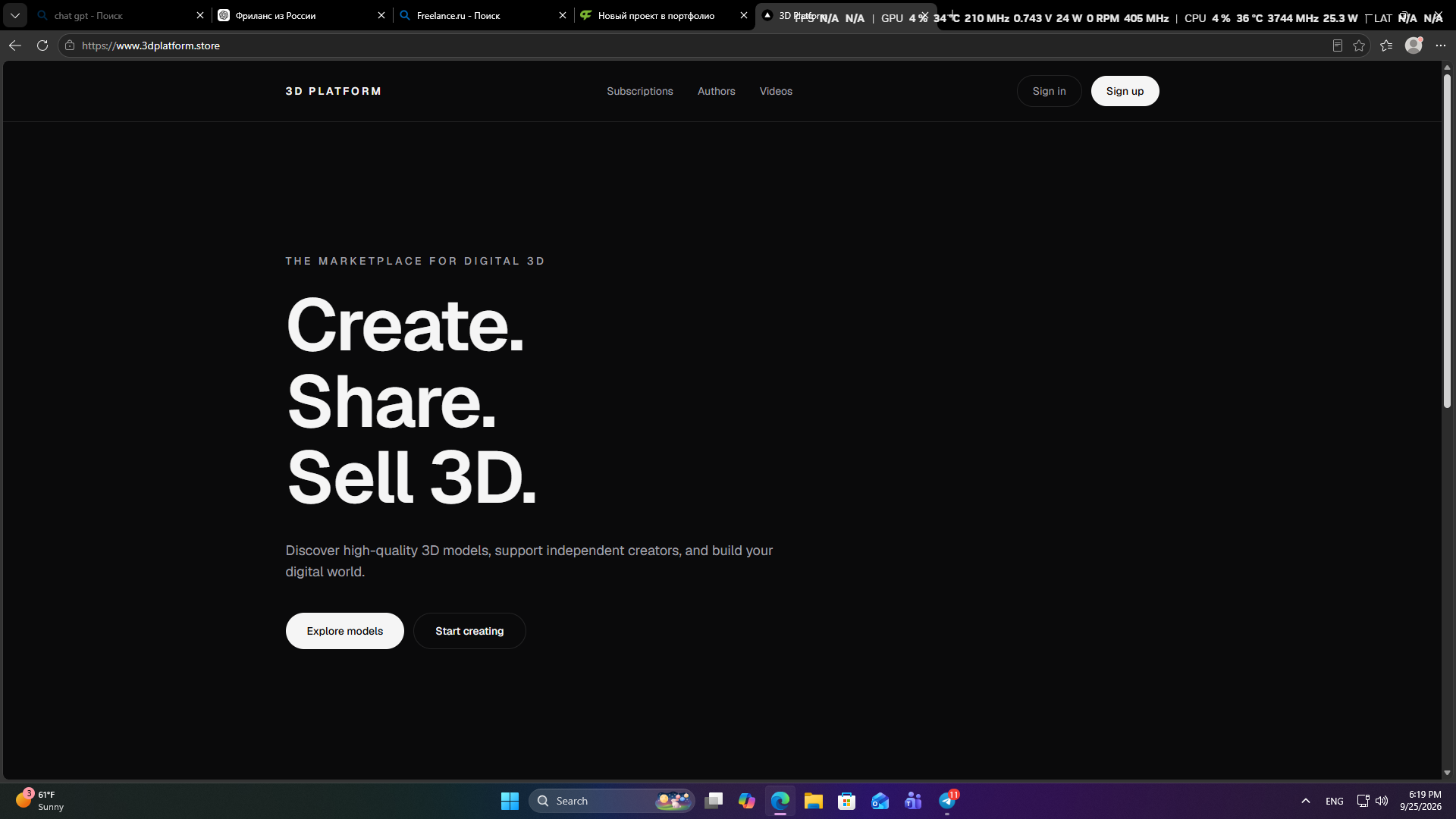Open Microsoft Edge from the taskbar

click(x=780, y=801)
